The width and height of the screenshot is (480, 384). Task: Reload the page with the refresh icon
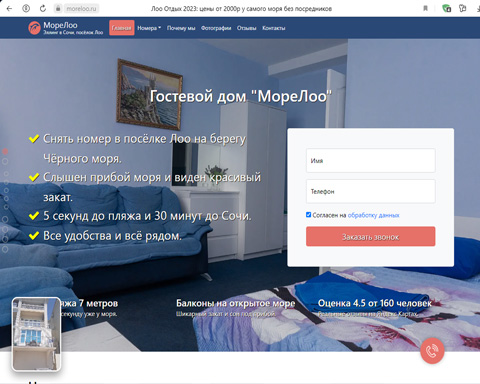pos(43,8)
